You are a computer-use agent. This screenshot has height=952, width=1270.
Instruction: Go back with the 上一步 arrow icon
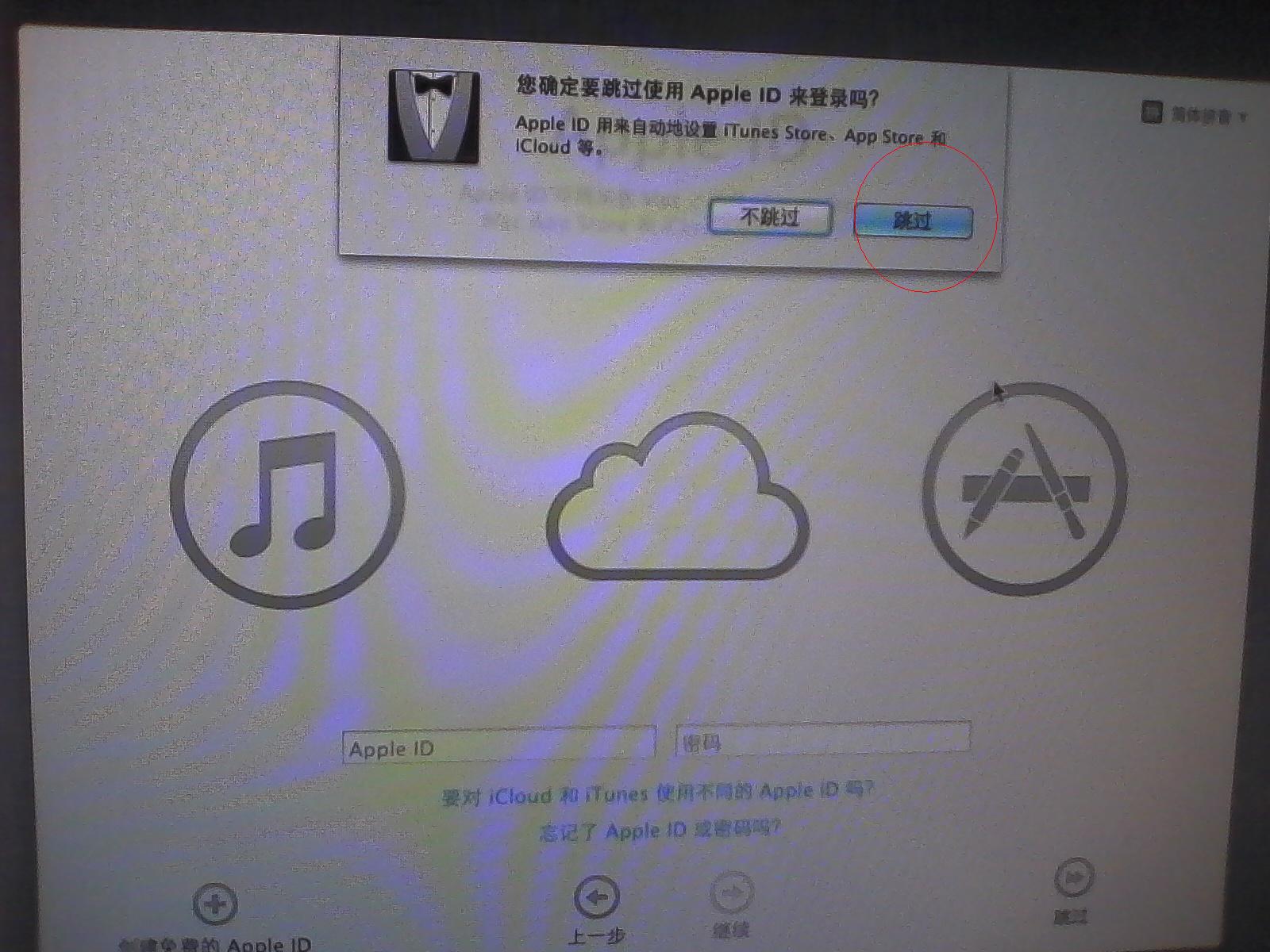click(x=597, y=896)
